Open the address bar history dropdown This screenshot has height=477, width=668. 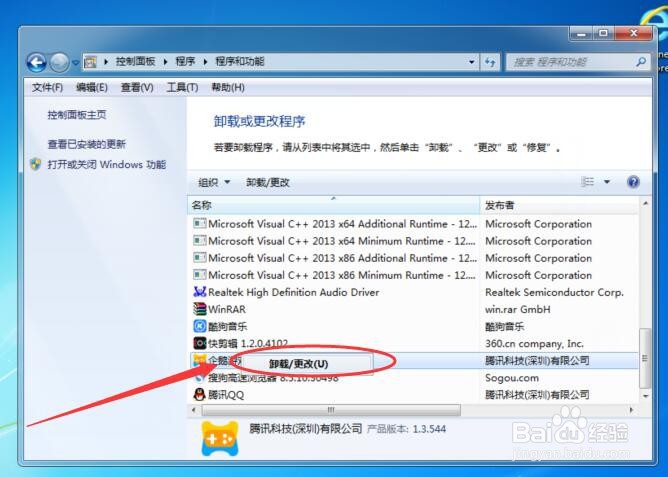(x=472, y=62)
